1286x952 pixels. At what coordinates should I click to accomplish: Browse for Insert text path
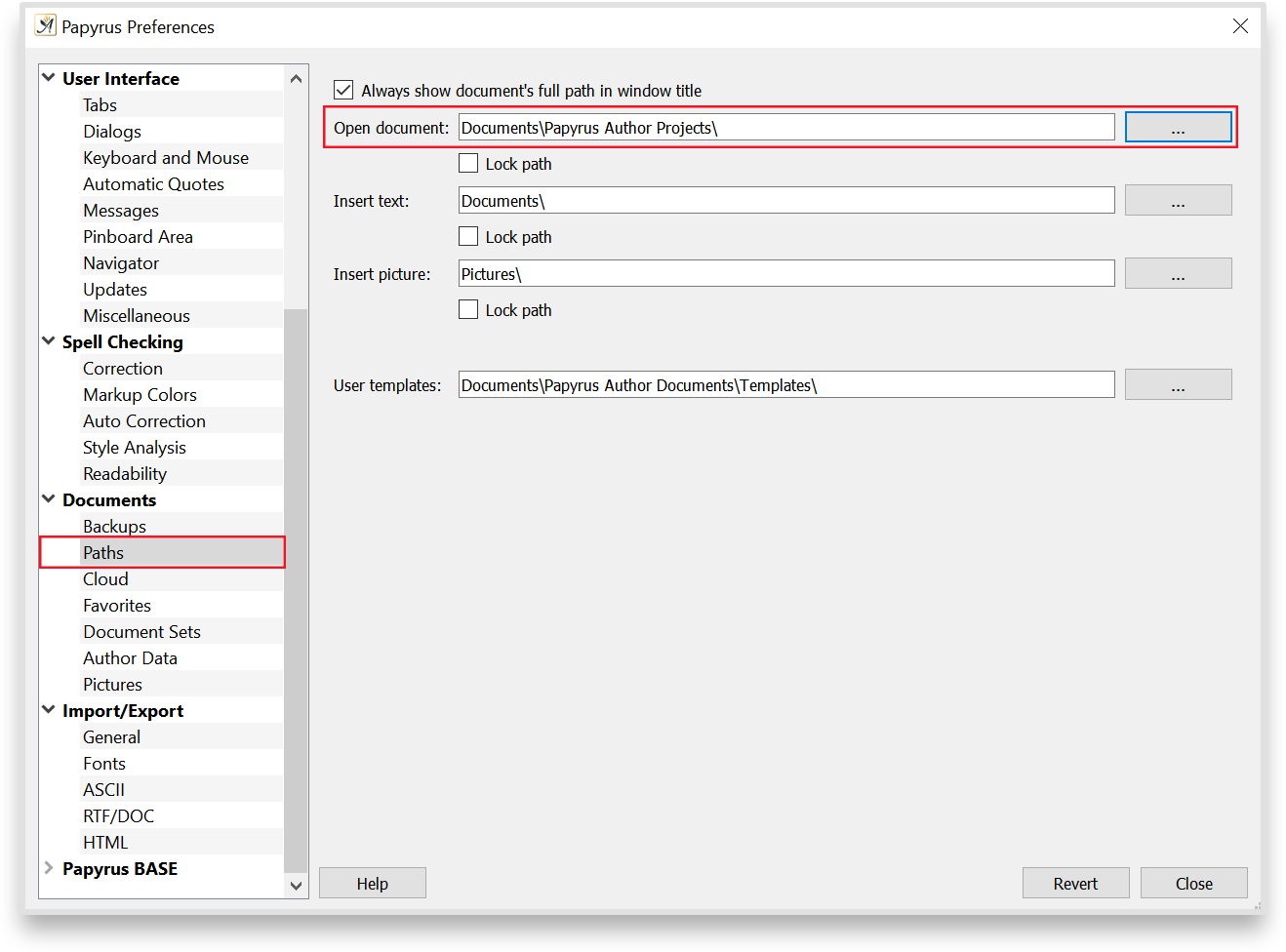[x=1178, y=200]
